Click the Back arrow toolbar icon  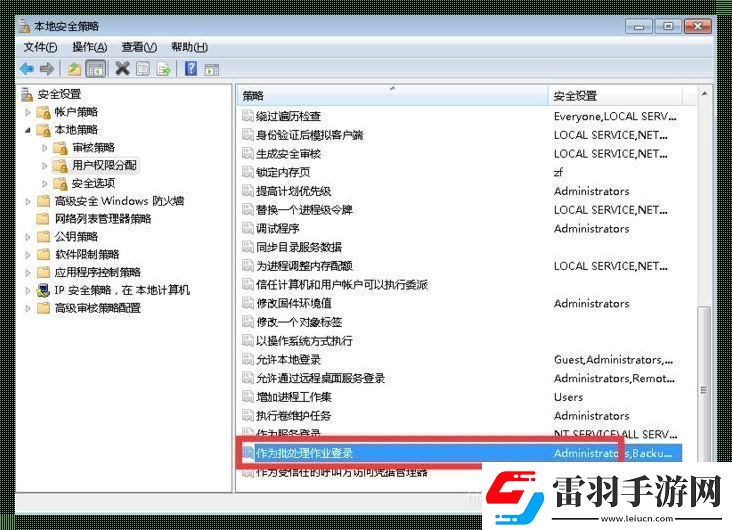point(27,69)
